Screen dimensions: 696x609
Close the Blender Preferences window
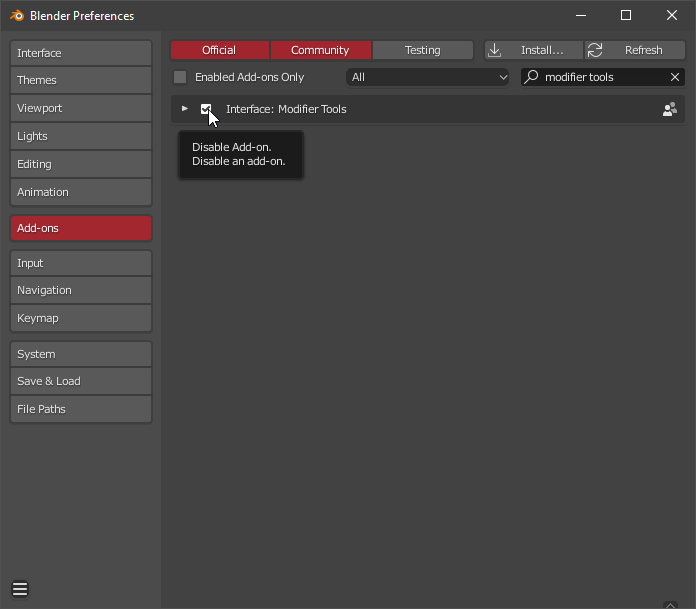pos(672,16)
